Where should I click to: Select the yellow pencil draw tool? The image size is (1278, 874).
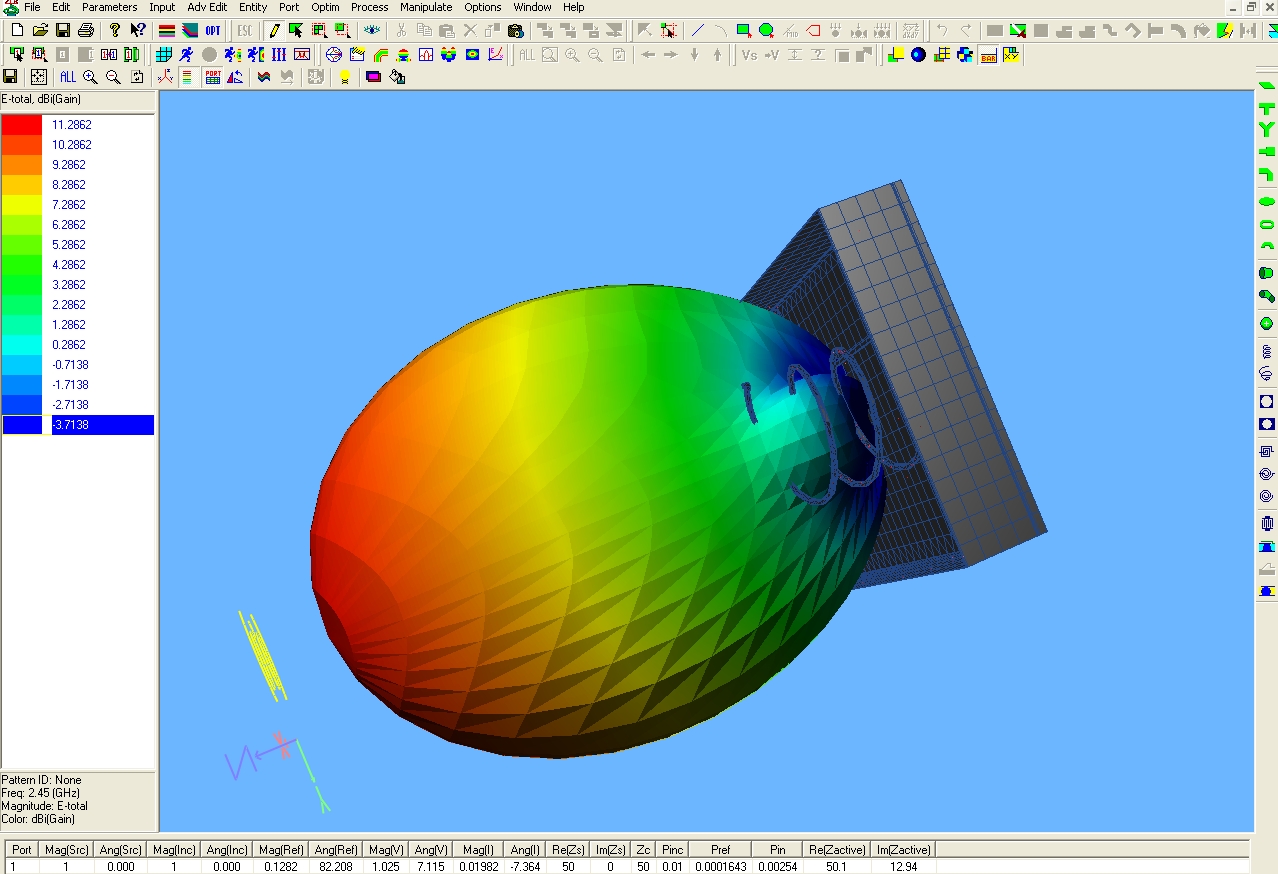(273, 31)
